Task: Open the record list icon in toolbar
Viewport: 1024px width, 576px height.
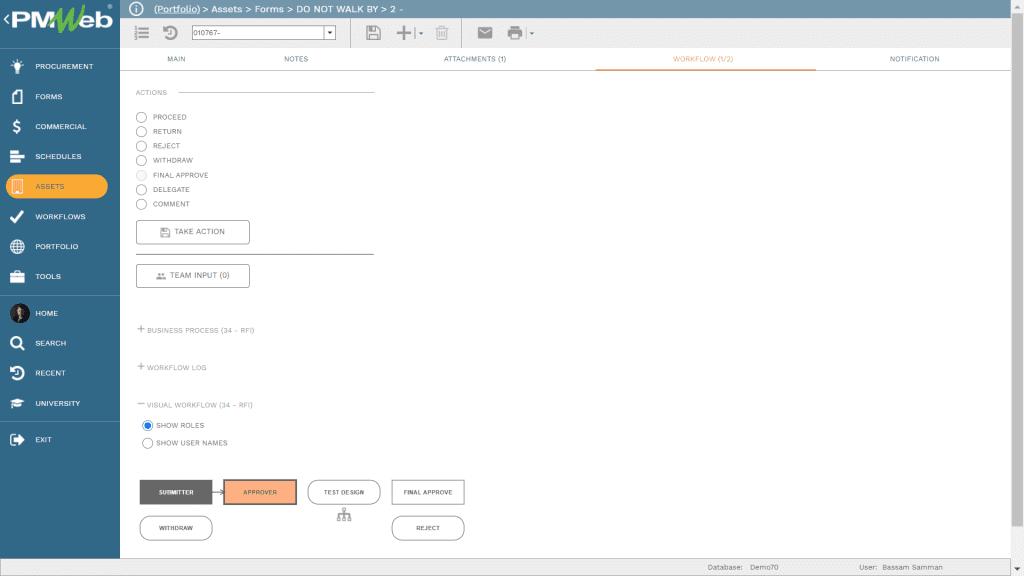Action: 142,33
